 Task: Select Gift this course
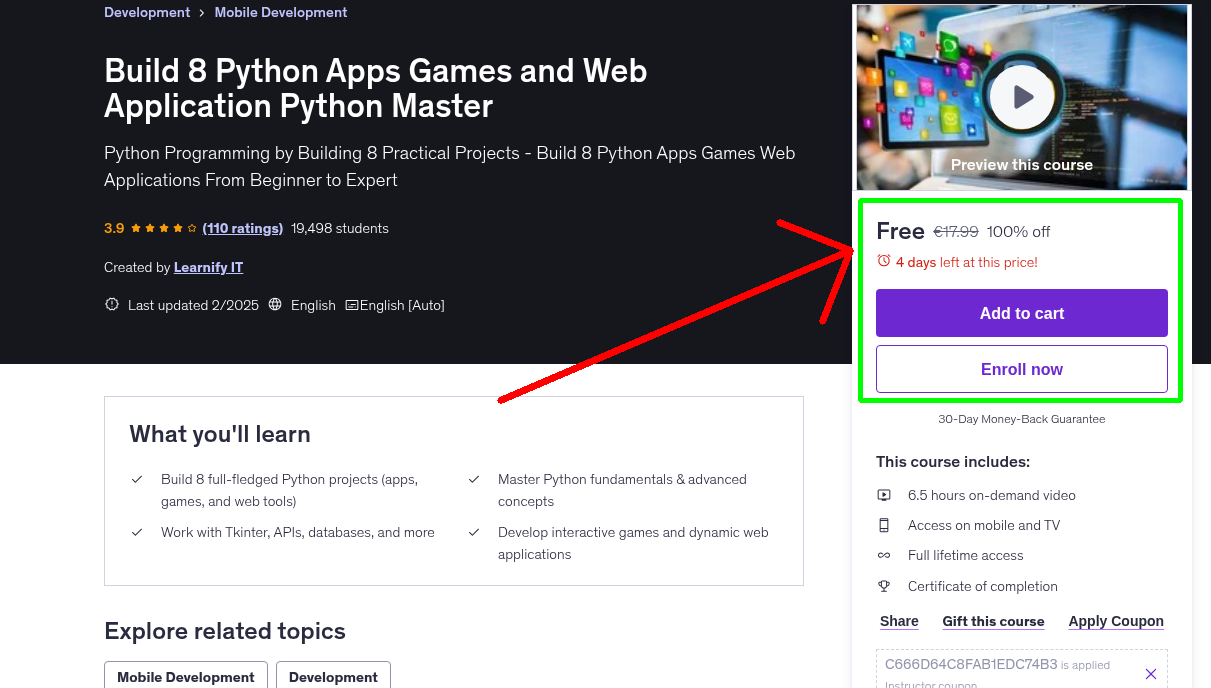pyautogui.click(x=993, y=621)
